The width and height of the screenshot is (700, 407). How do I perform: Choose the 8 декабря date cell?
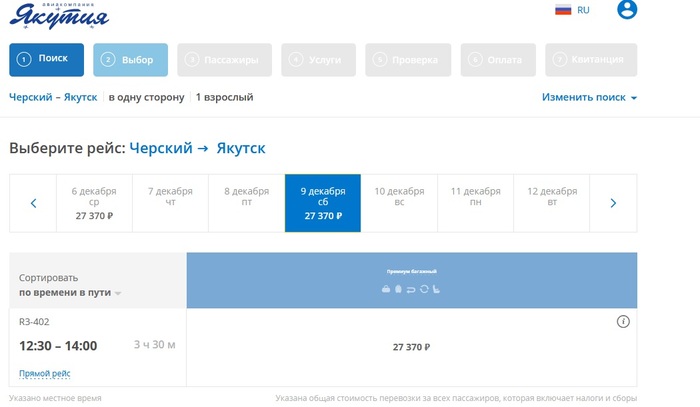coord(247,204)
